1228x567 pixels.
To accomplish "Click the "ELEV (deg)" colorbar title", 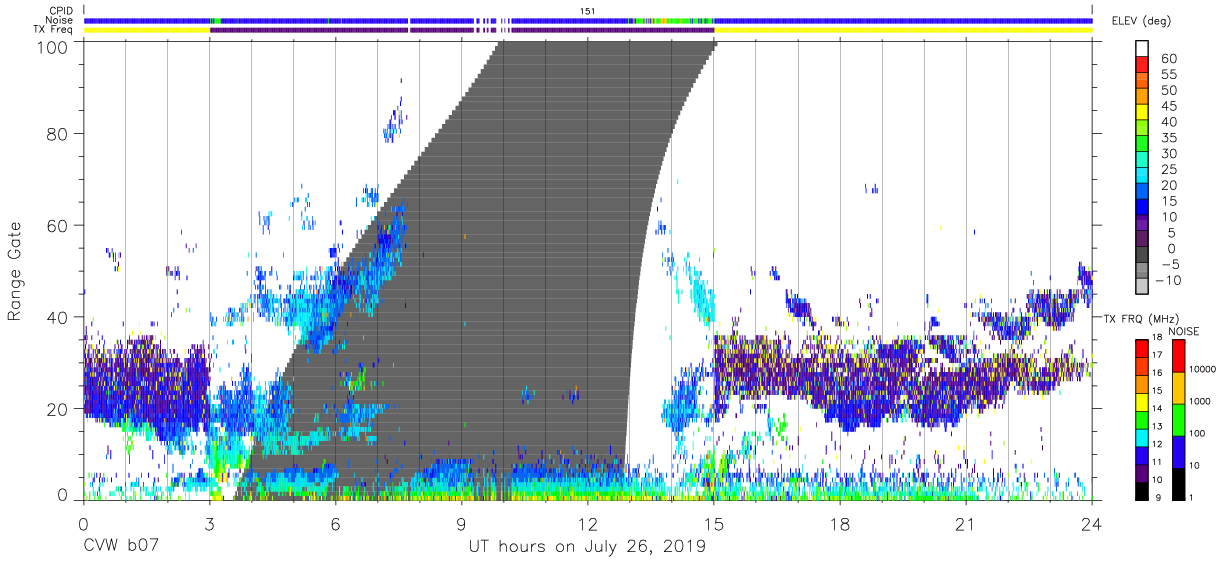I will [1141, 21].
